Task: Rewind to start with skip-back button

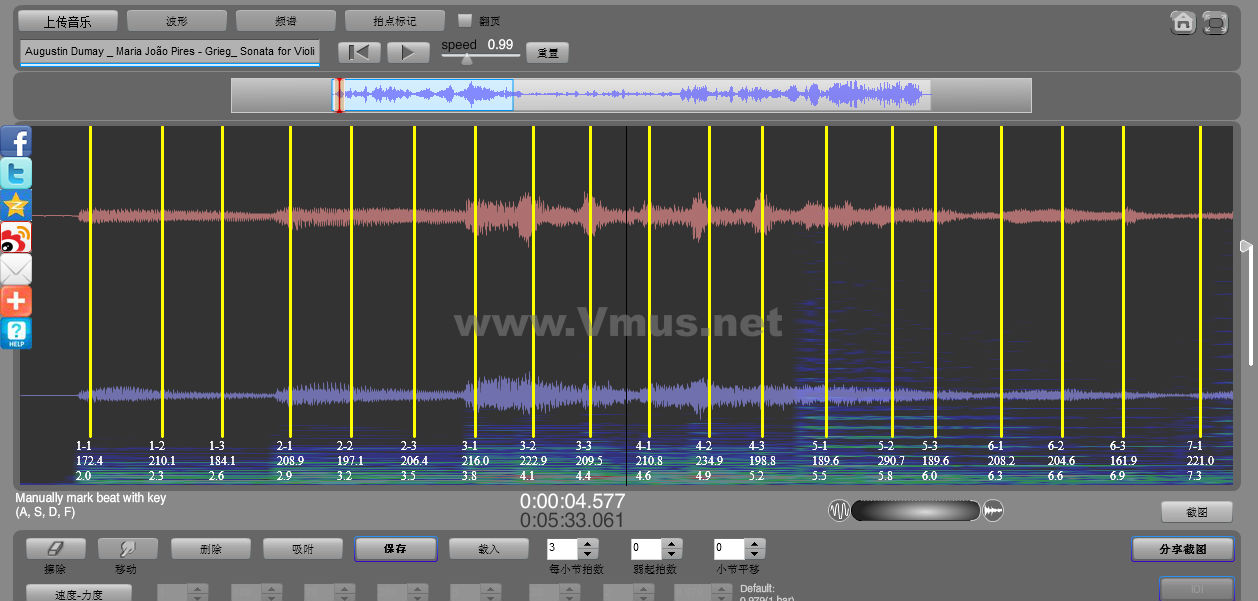Action: [359, 53]
